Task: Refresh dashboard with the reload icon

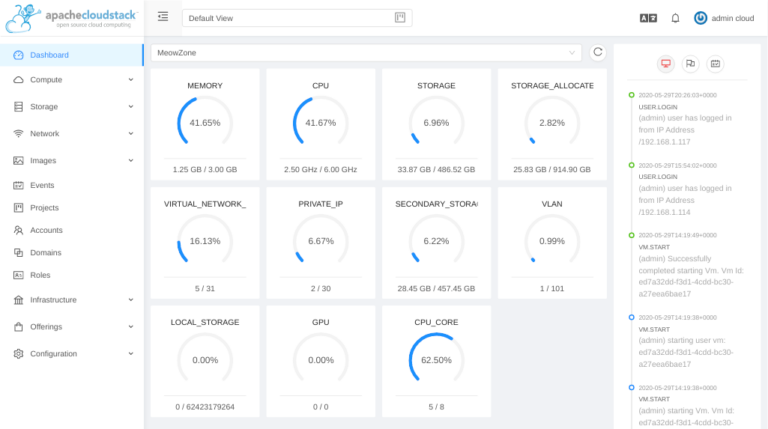Action: (598, 52)
